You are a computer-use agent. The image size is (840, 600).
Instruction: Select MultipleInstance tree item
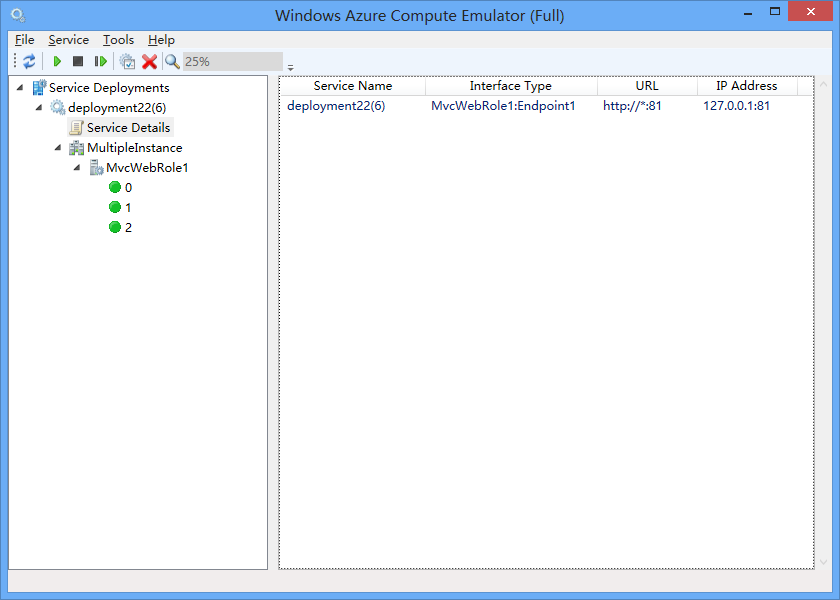pyautogui.click(x=134, y=148)
